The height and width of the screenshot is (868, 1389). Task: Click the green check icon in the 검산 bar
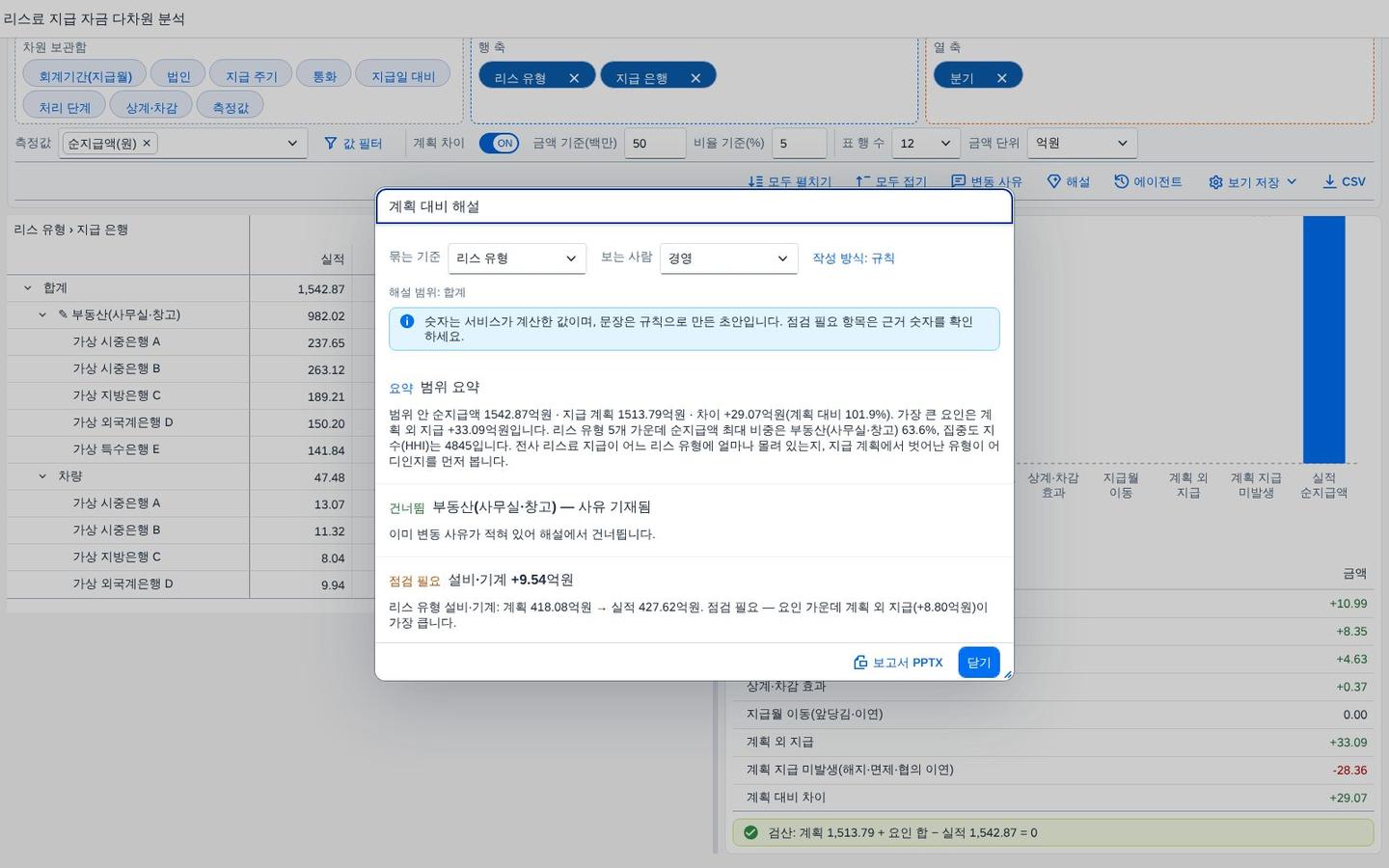point(750,832)
